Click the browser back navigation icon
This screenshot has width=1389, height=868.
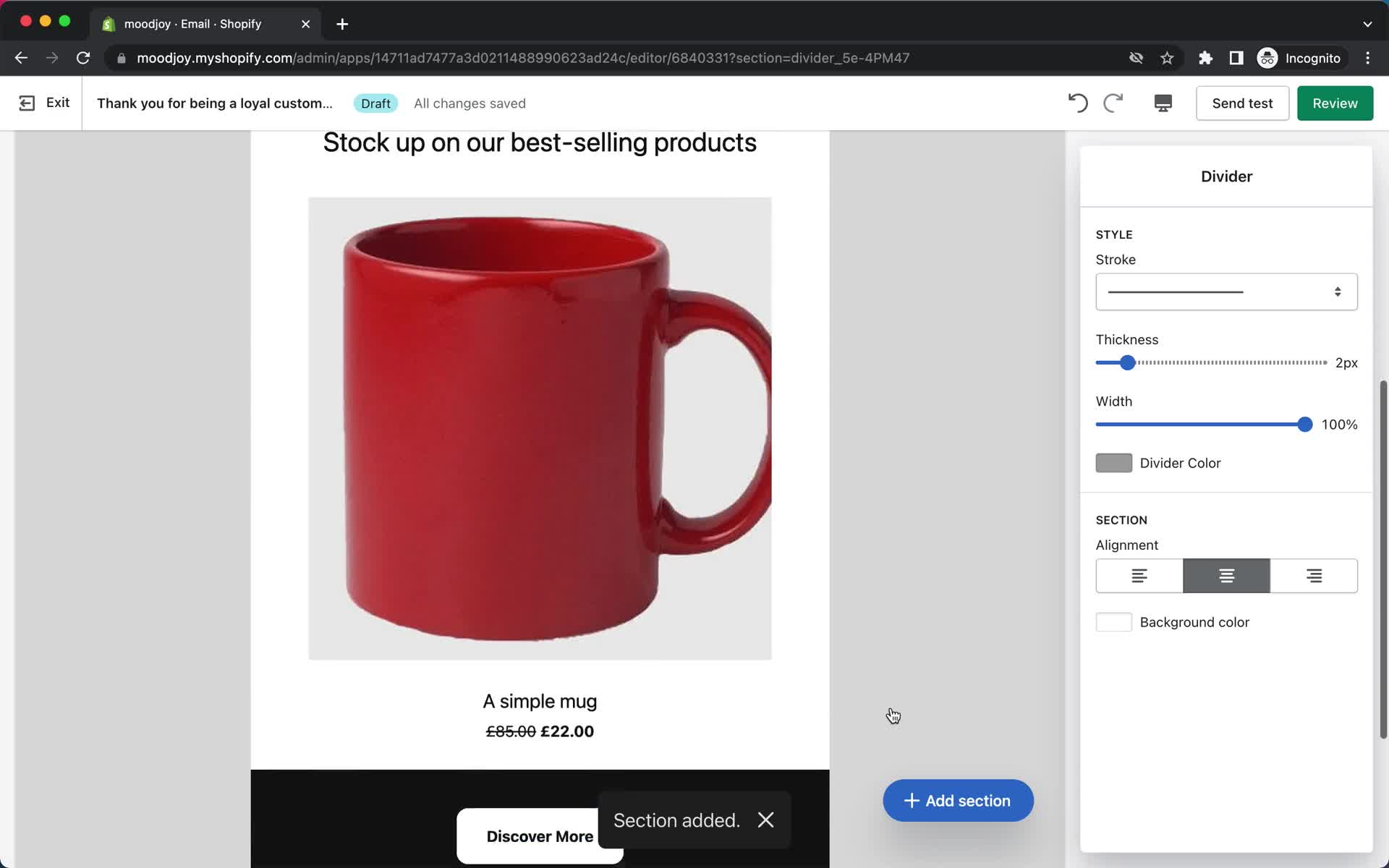(x=20, y=57)
